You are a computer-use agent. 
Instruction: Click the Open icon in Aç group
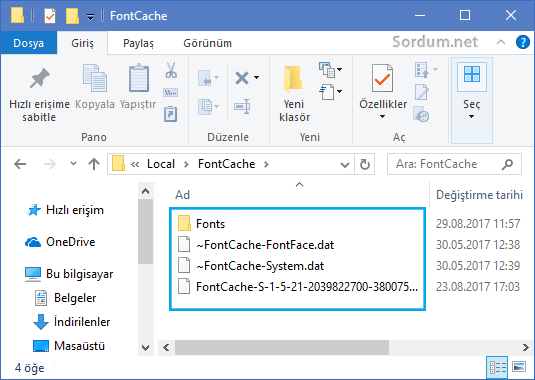coord(422,70)
